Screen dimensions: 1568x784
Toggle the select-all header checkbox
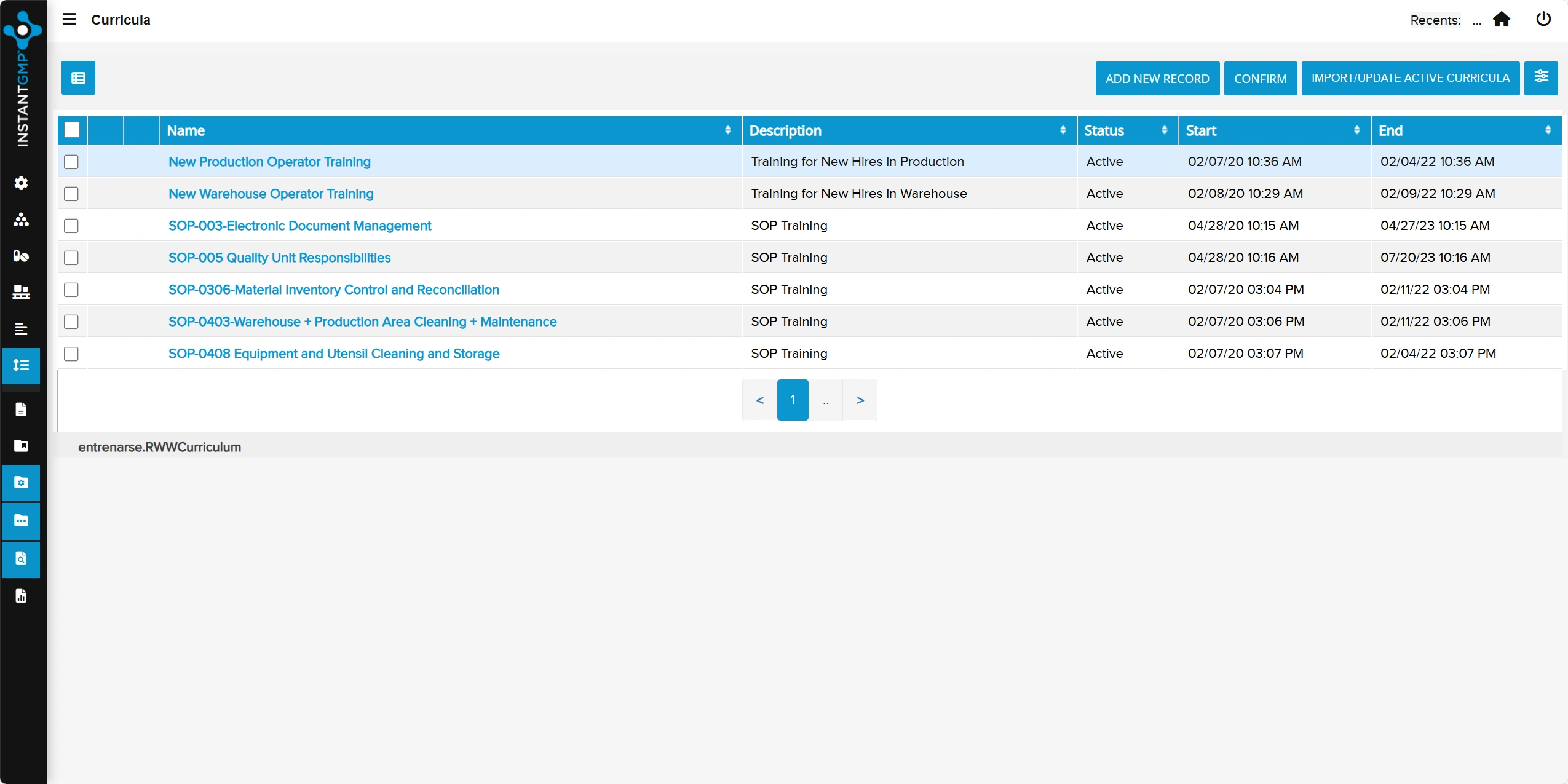pos(72,130)
